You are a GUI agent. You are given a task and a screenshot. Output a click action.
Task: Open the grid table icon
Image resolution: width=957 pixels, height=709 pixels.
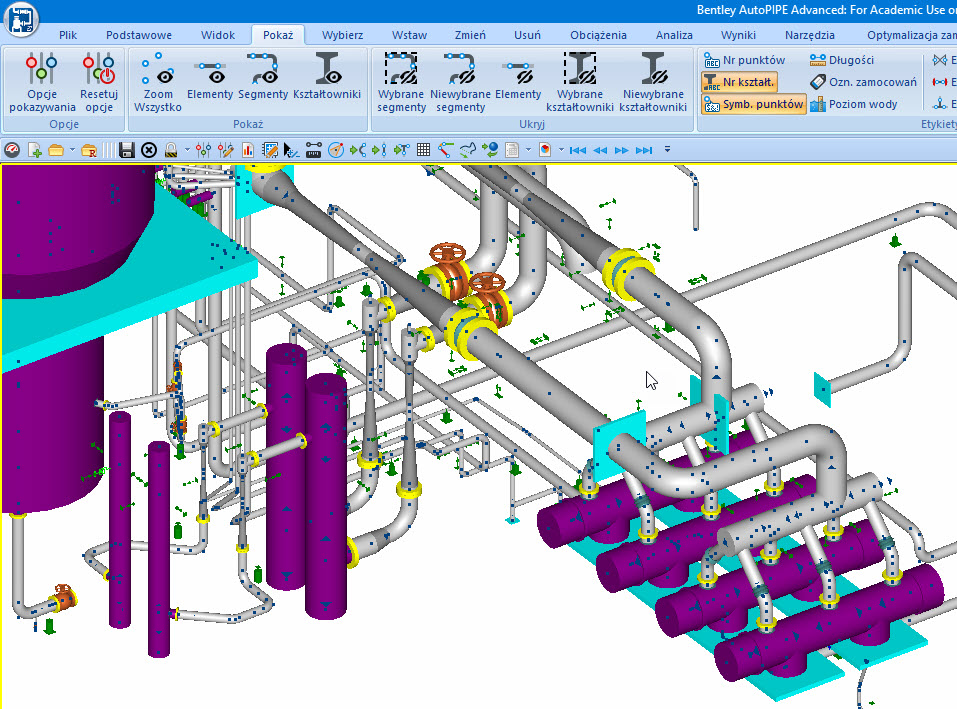point(423,149)
